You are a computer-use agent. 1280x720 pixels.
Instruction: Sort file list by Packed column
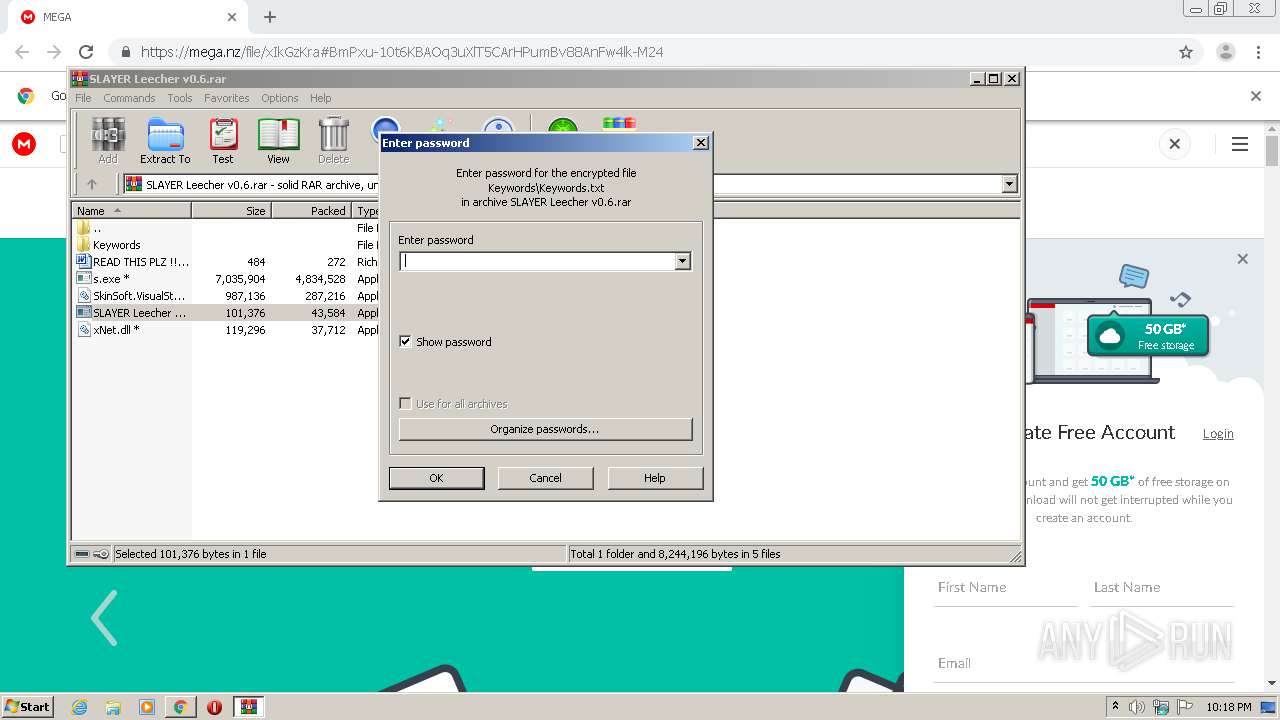point(312,211)
